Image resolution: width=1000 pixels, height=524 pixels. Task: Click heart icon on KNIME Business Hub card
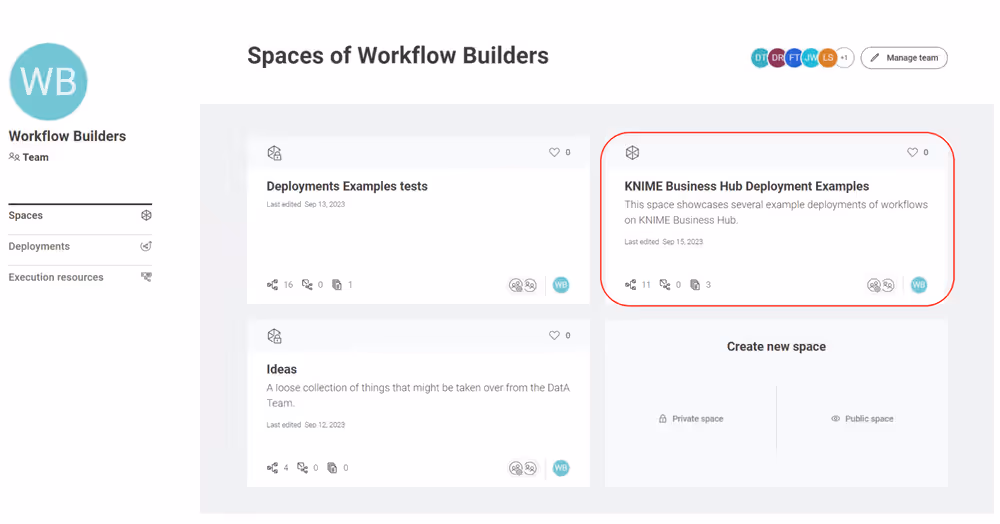pyautogui.click(x=912, y=153)
